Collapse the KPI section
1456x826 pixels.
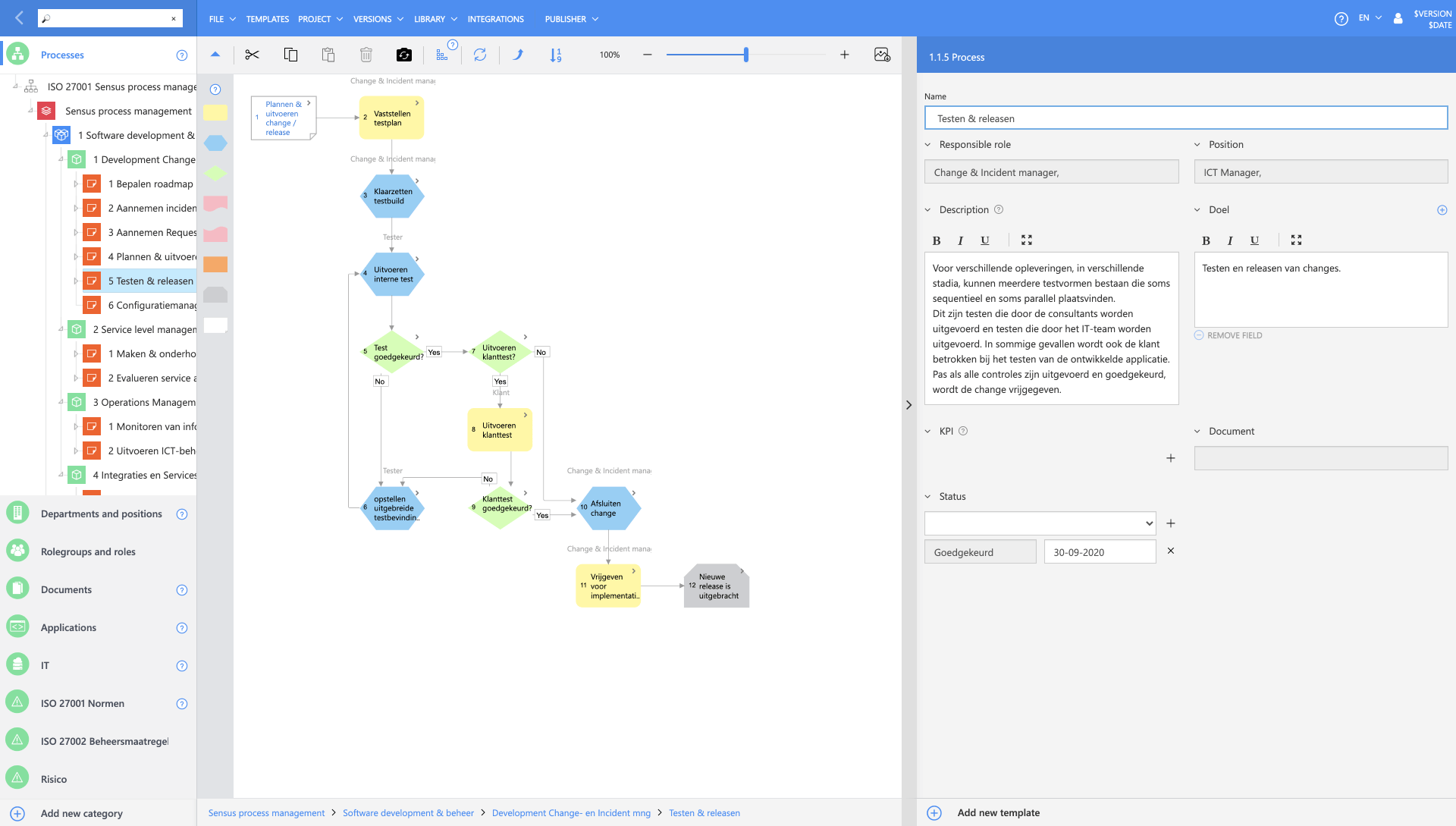[927, 432]
